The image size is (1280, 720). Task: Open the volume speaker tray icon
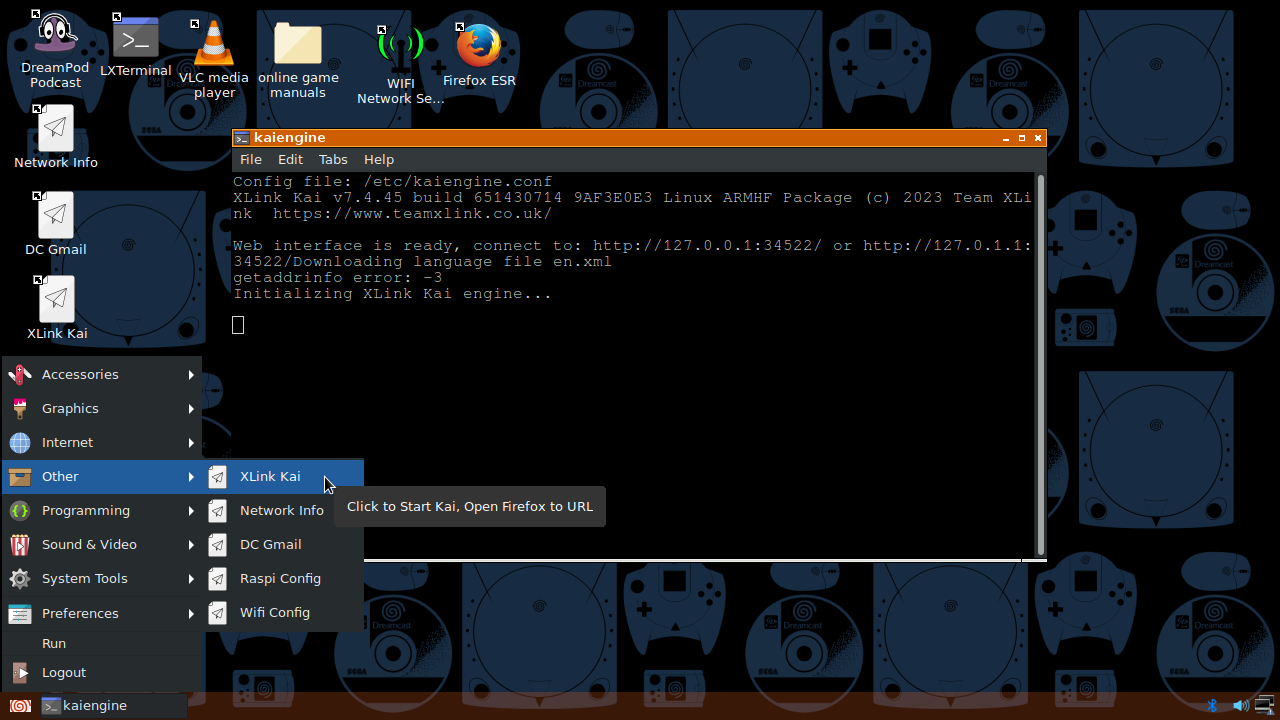[1241, 706]
